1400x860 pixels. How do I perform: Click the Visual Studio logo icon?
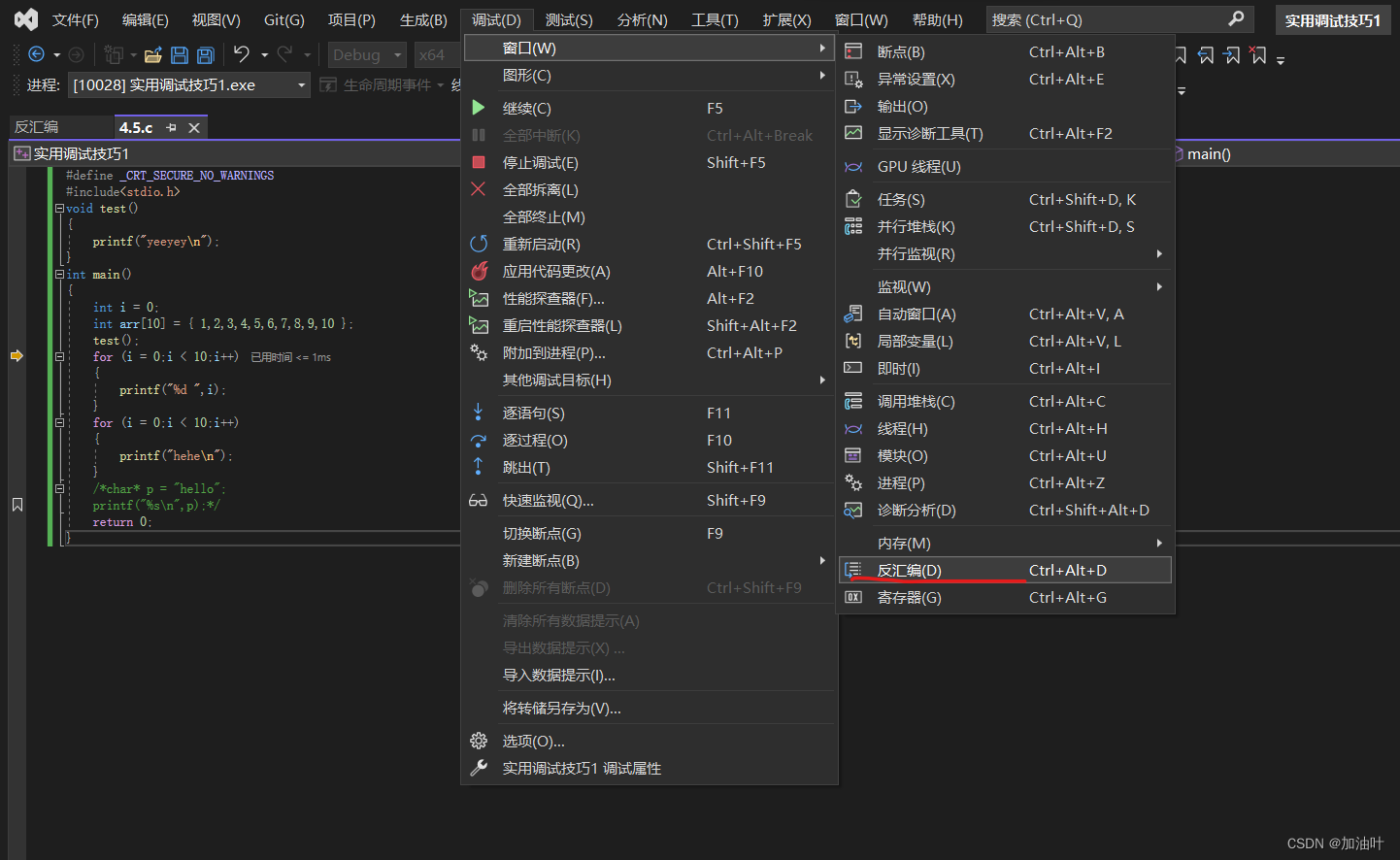click(x=26, y=18)
